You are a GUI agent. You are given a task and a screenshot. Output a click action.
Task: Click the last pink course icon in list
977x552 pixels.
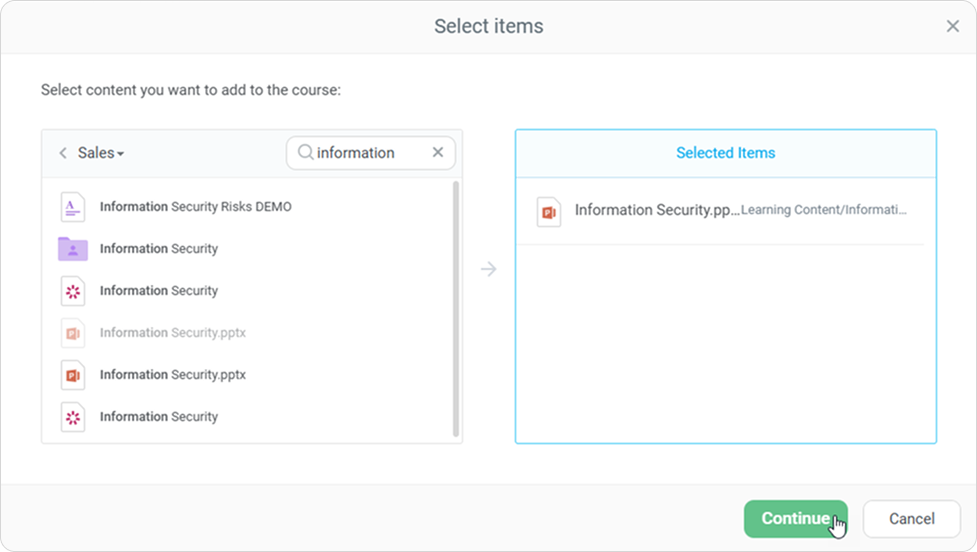pos(72,417)
